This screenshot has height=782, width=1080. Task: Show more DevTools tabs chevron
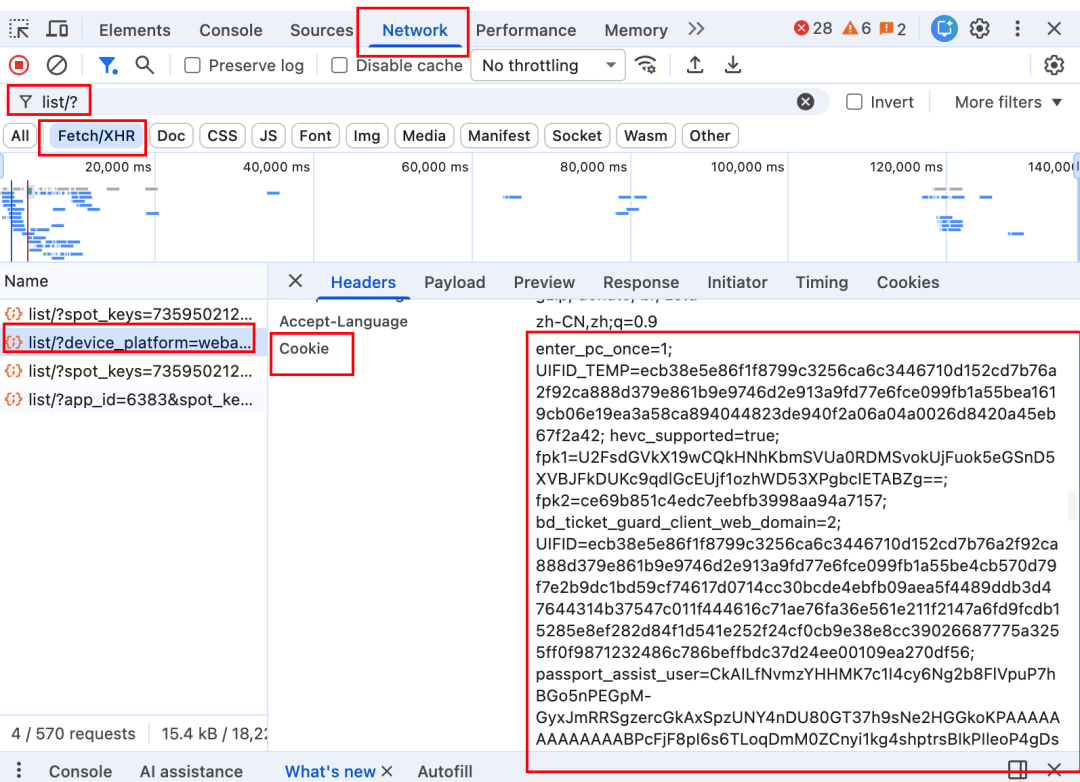pos(697,29)
